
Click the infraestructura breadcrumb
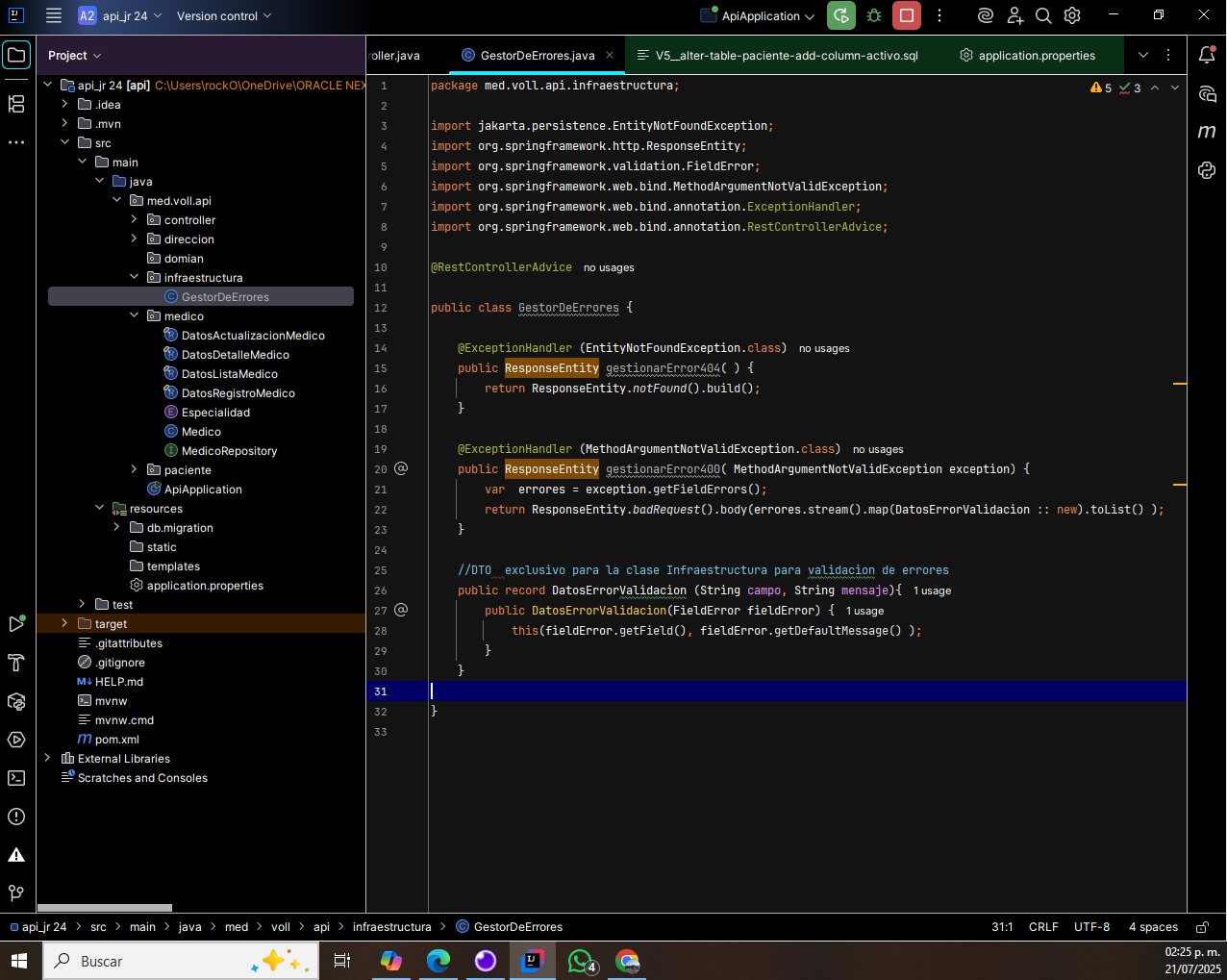(391, 927)
